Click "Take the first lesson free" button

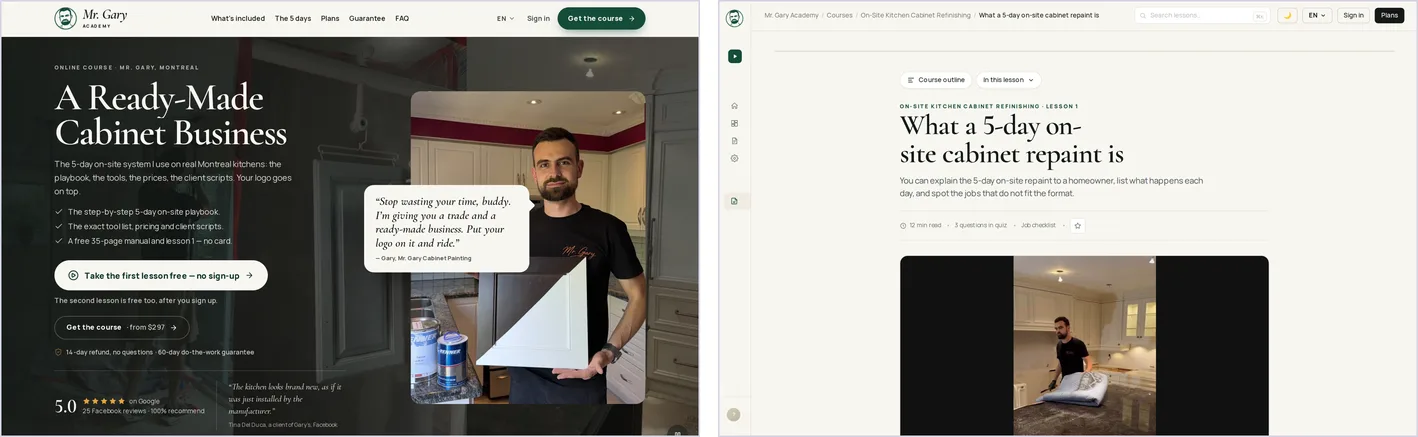click(161, 275)
